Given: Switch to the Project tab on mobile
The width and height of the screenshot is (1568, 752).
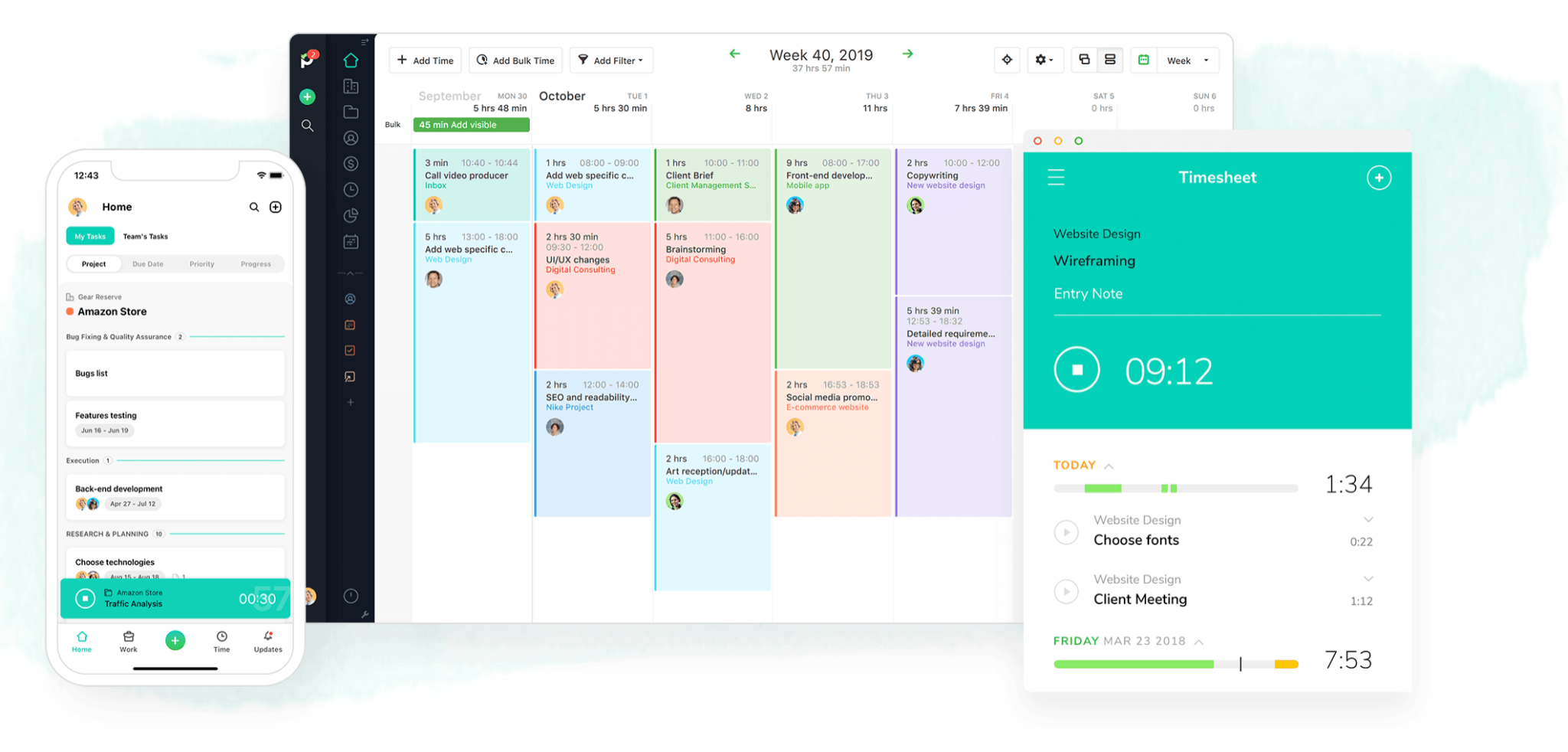Looking at the screenshot, I should point(93,263).
